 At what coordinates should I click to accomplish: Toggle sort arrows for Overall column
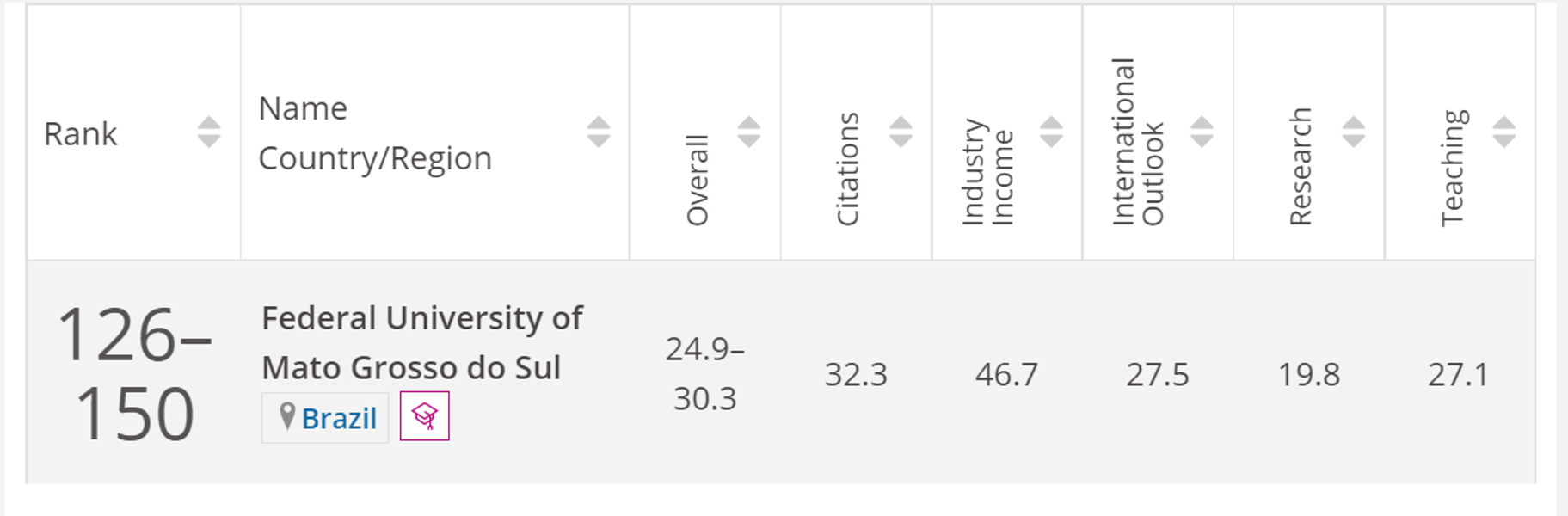748,132
